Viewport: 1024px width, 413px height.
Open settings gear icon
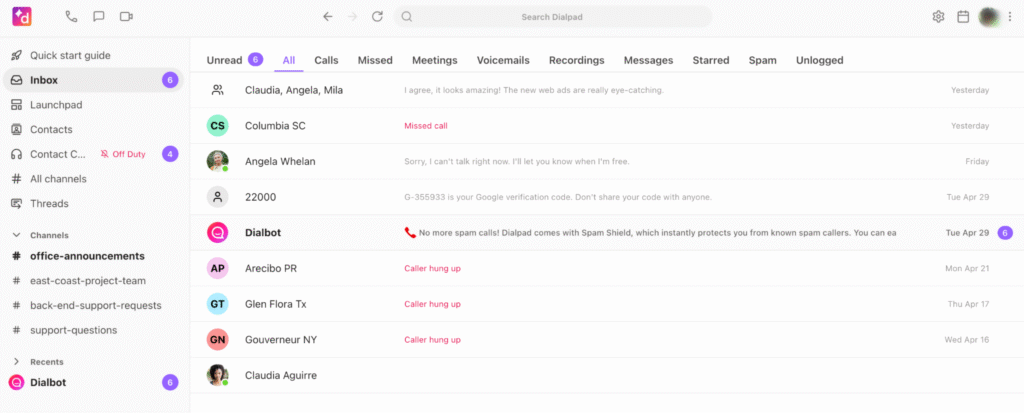click(x=938, y=17)
